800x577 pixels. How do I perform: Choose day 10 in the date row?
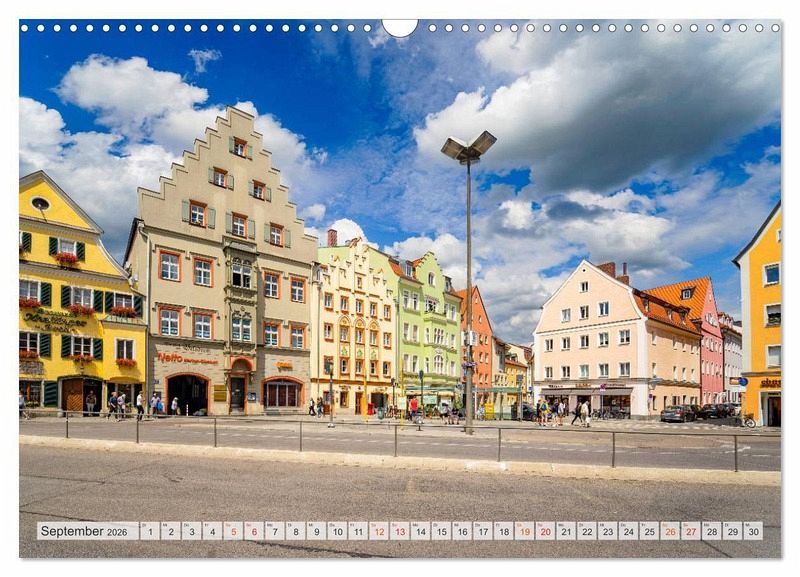[337, 531]
